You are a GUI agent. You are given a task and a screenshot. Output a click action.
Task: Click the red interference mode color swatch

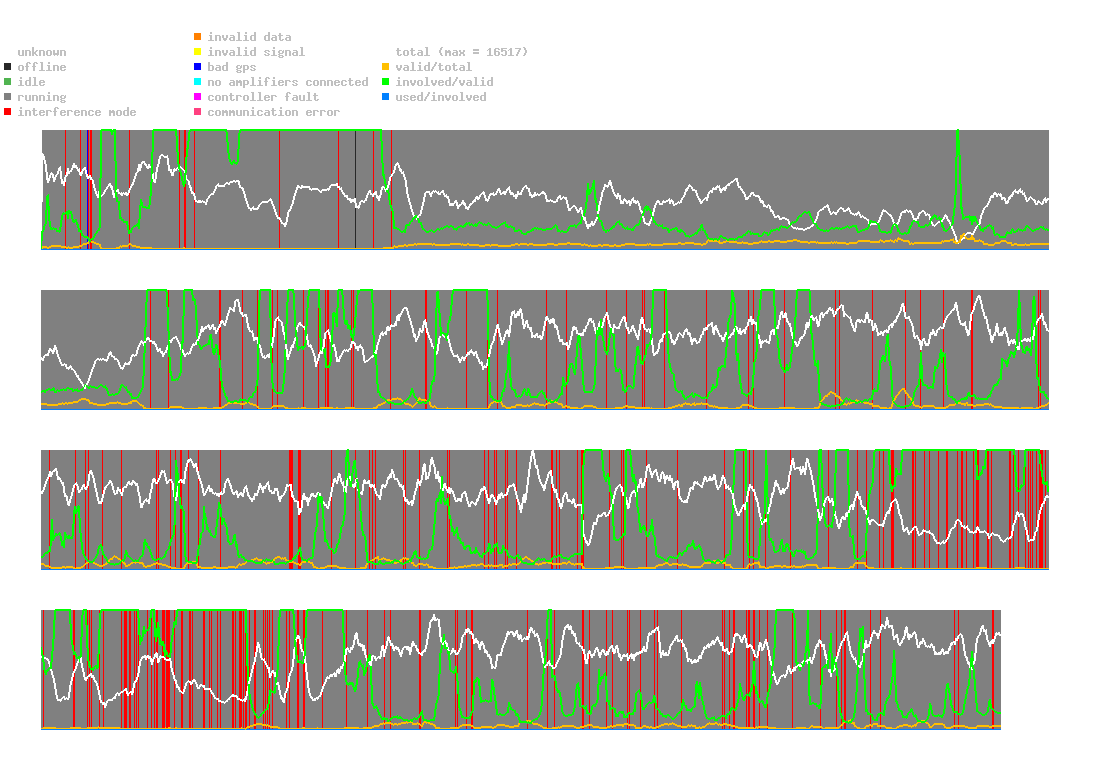[x=8, y=112]
